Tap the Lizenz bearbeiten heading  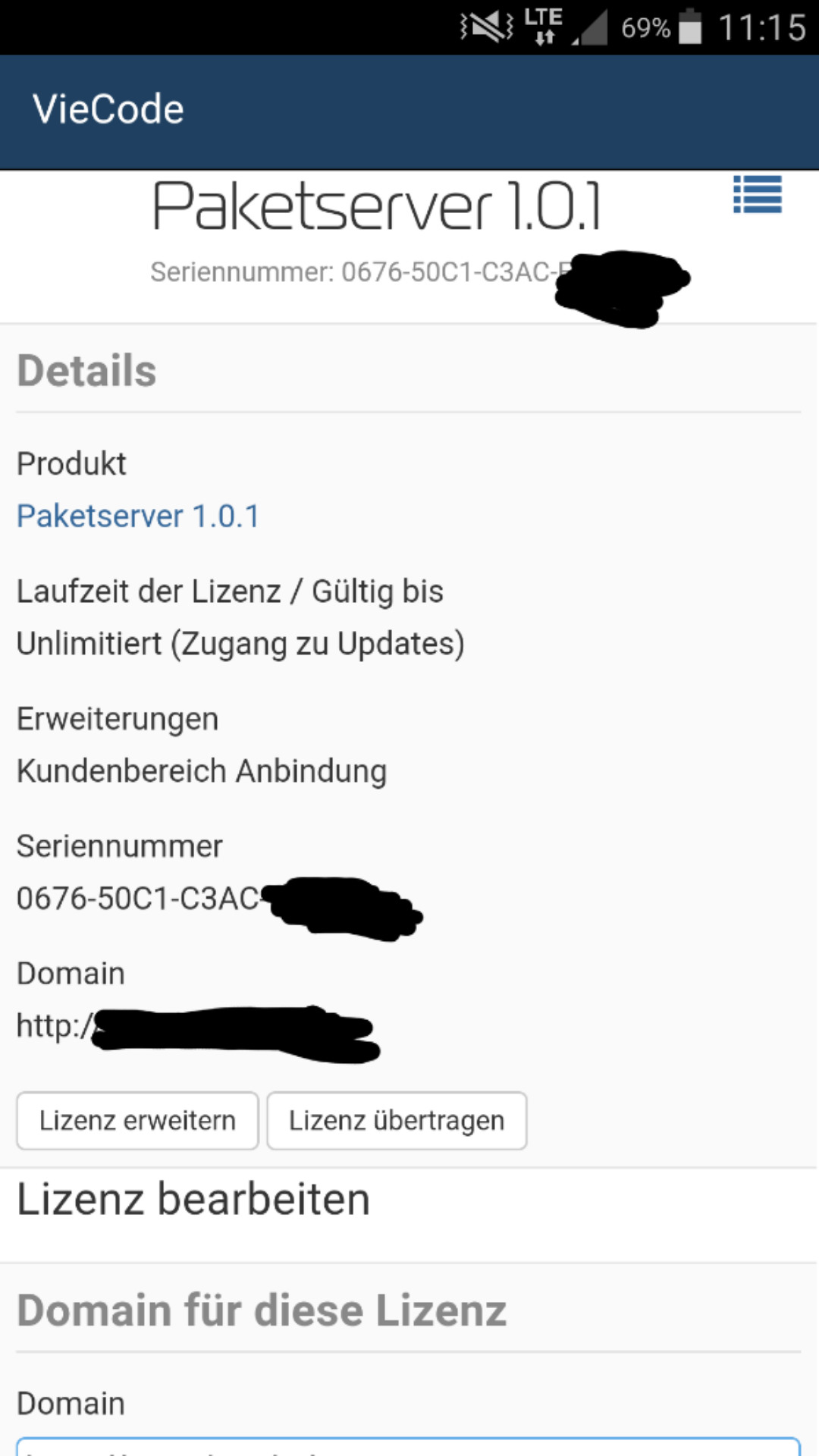pos(193,1200)
